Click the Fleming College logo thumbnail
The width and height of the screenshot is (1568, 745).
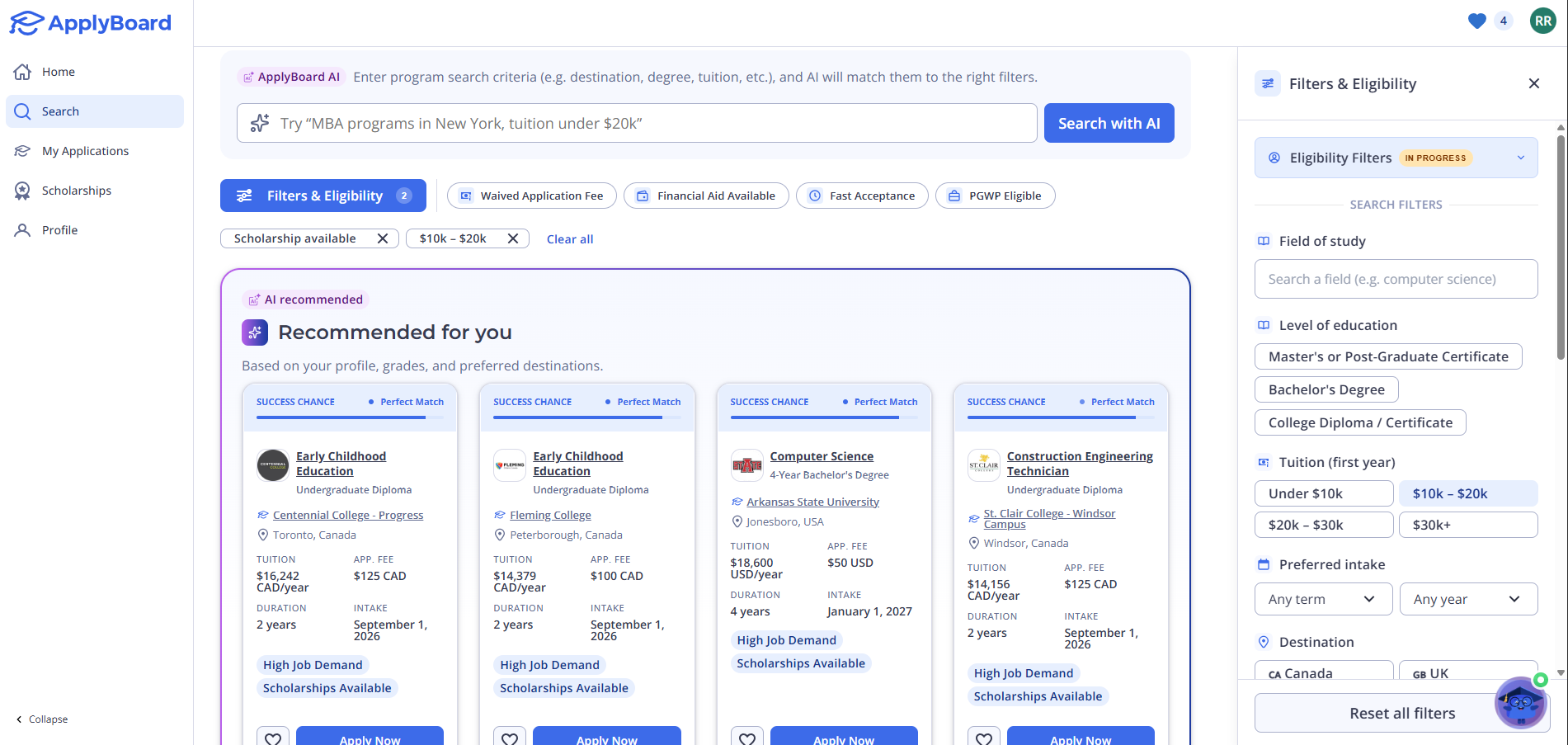click(509, 464)
